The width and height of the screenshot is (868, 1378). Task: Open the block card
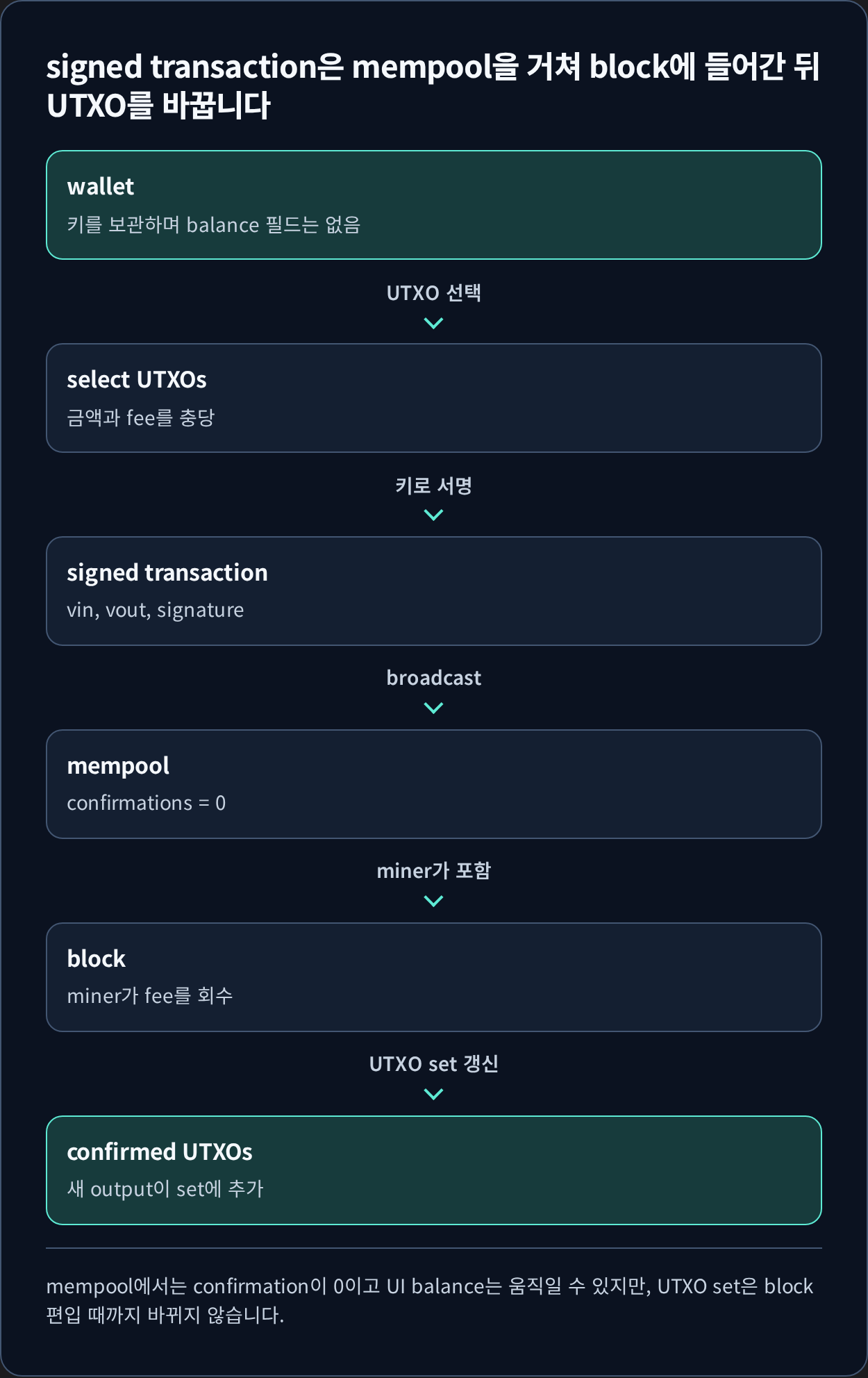point(434,977)
